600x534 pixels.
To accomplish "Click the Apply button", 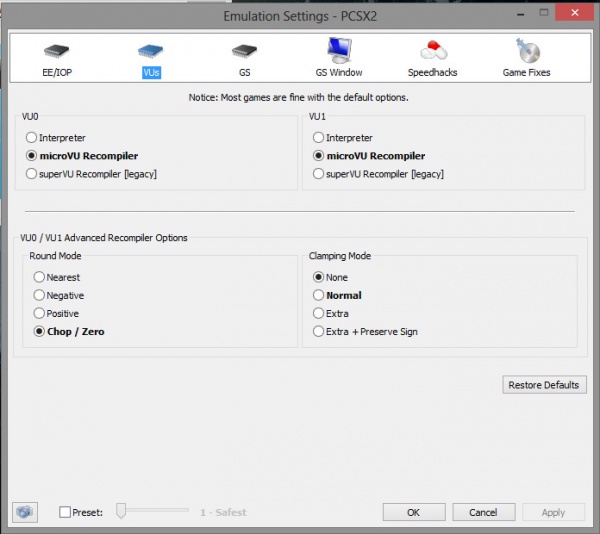I will click(x=553, y=512).
